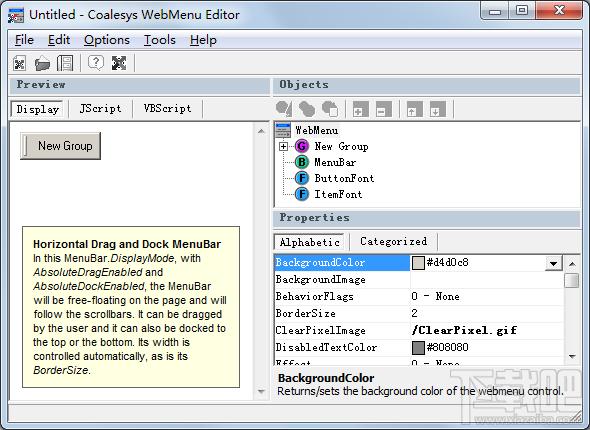
Task: Open the Tools menu
Action: [x=160, y=40]
